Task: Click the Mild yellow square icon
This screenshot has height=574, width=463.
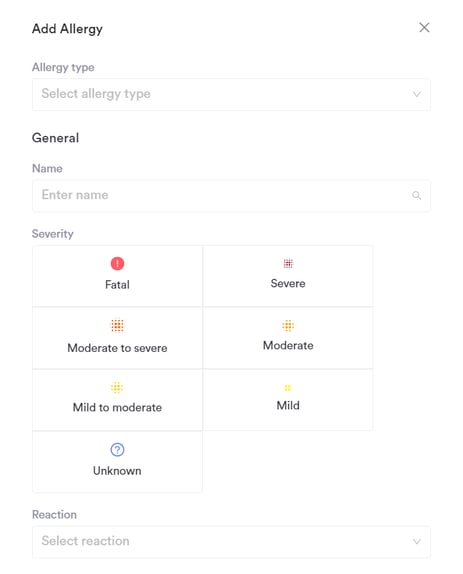Action: pyautogui.click(x=288, y=388)
